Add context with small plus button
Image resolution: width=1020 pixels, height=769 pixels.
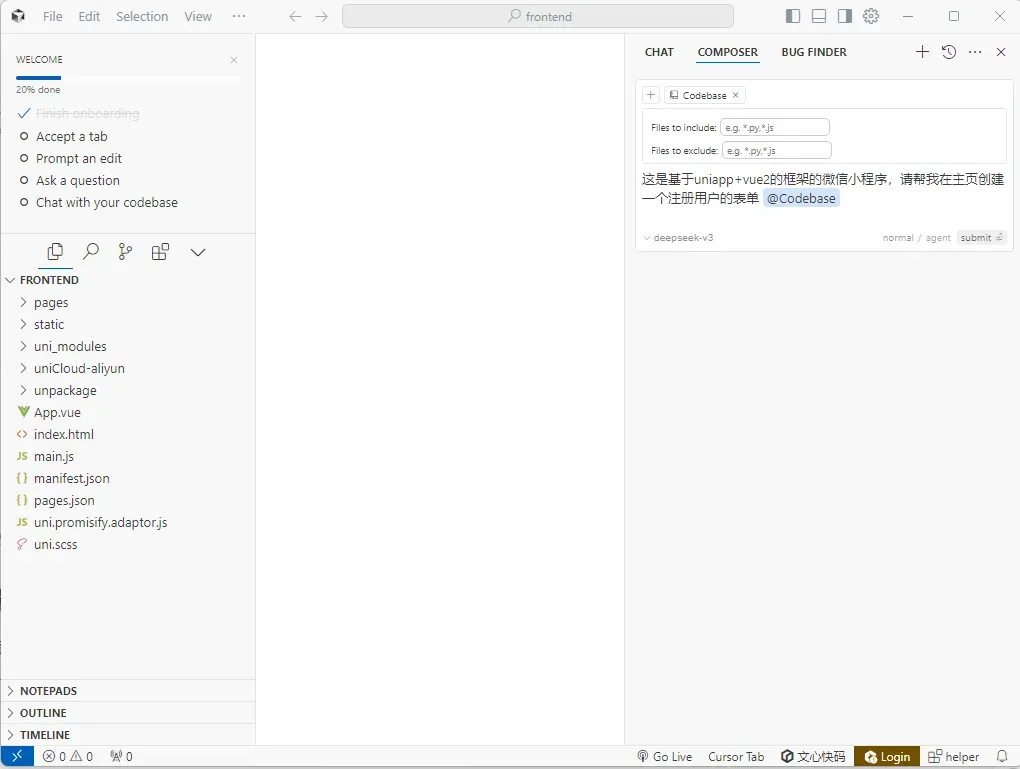(651, 95)
